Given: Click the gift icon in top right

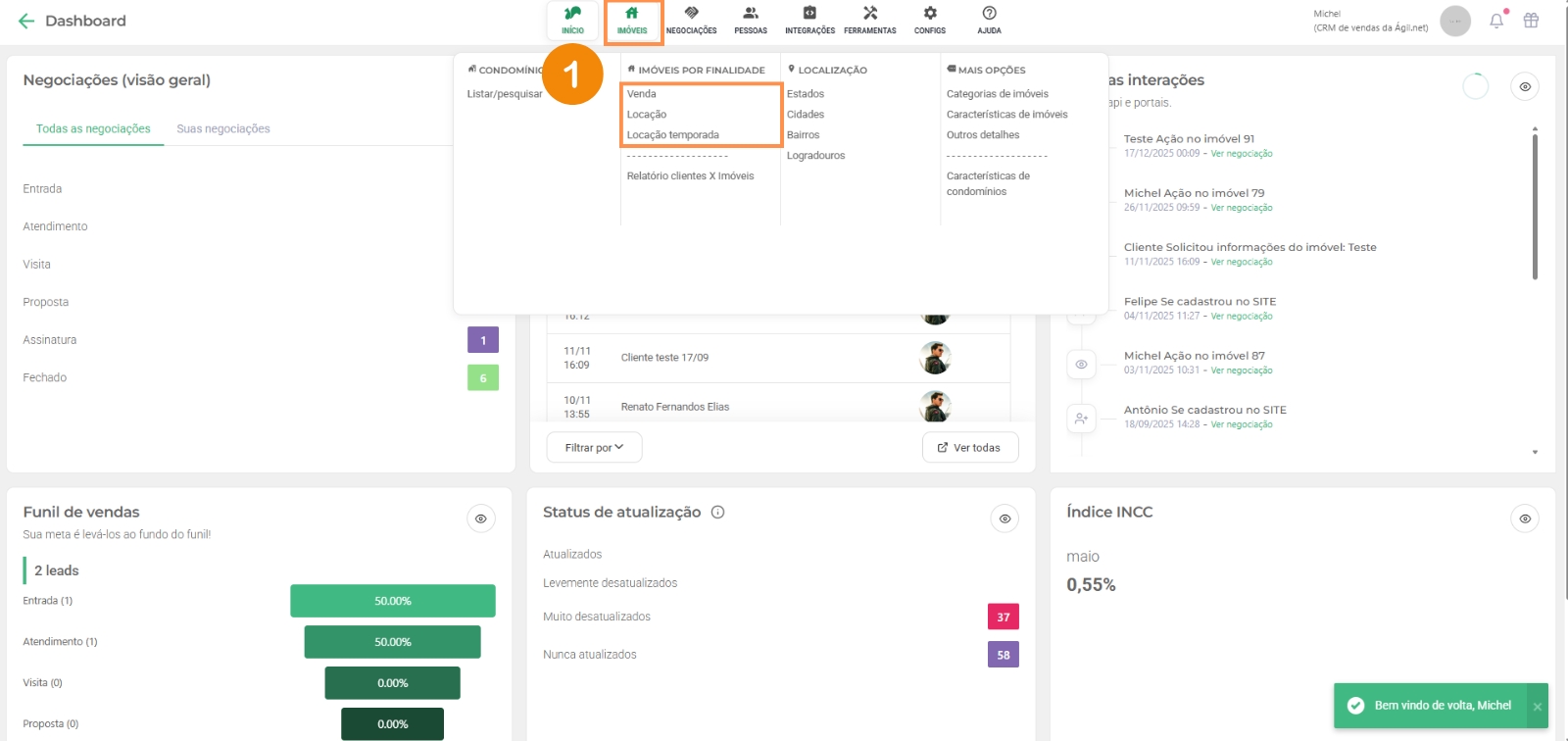Looking at the screenshot, I should click(x=1531, y=21).
